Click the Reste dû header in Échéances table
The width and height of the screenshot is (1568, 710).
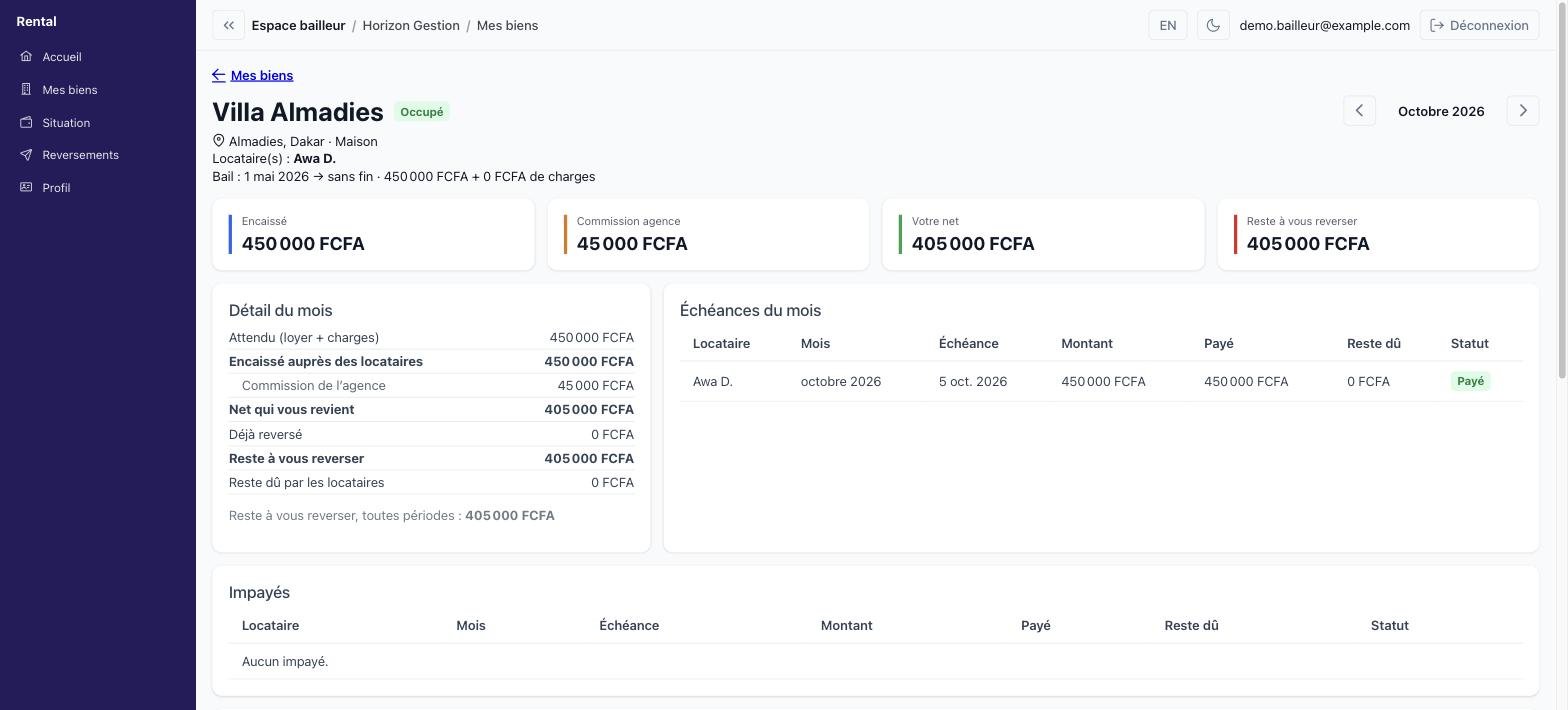[x=1374, y=343]
